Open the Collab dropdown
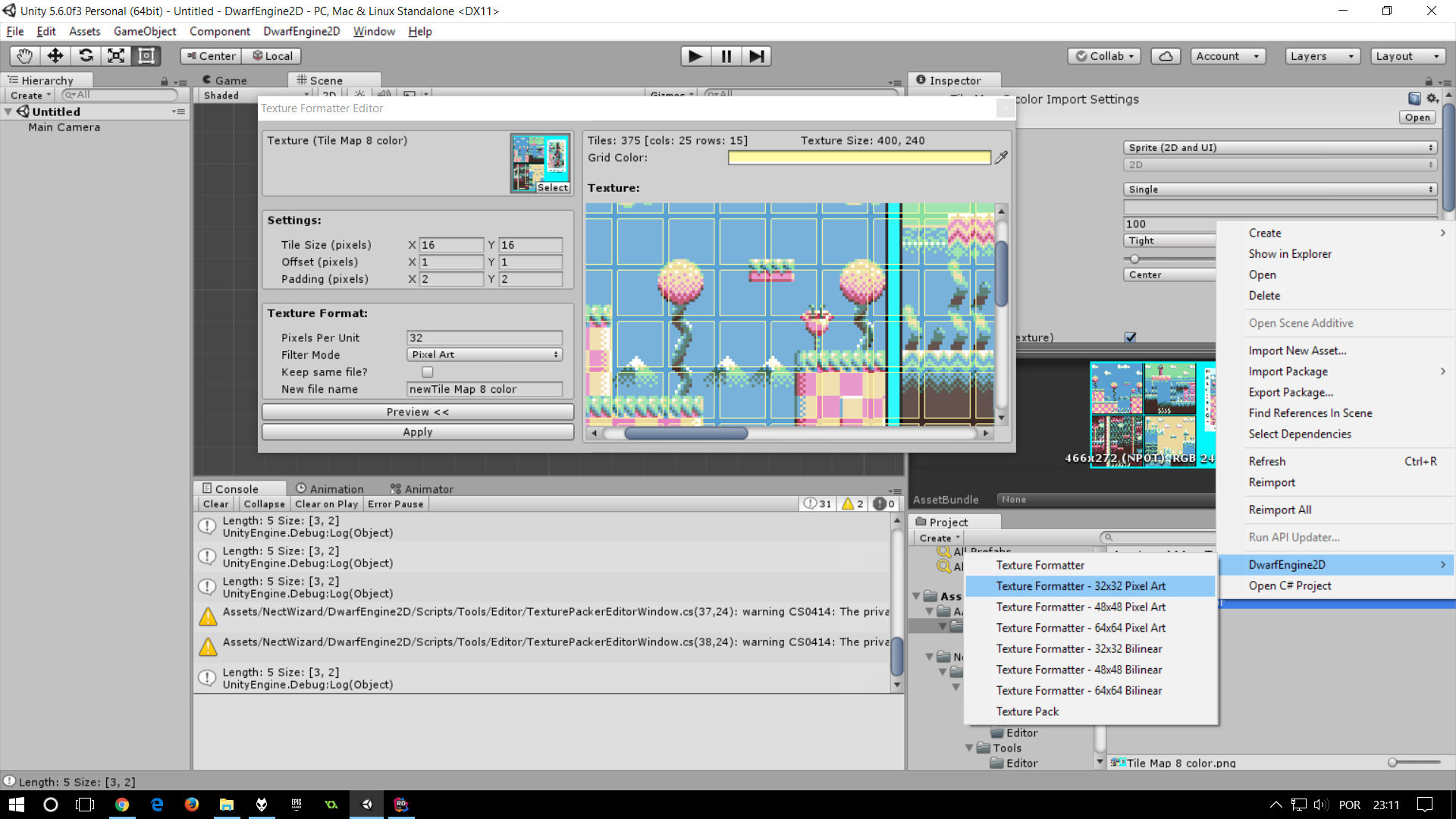The width and height of the screenshot is (1456, 819). click(x=1103, y=56)
